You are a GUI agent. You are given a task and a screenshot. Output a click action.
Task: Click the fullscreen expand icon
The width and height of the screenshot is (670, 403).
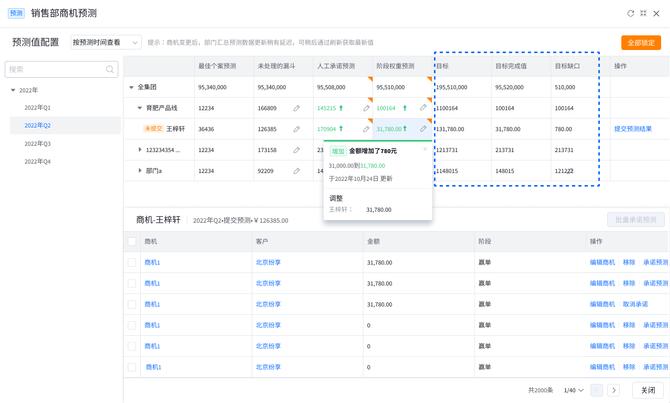pyautogui.click(x=644, y=13)
